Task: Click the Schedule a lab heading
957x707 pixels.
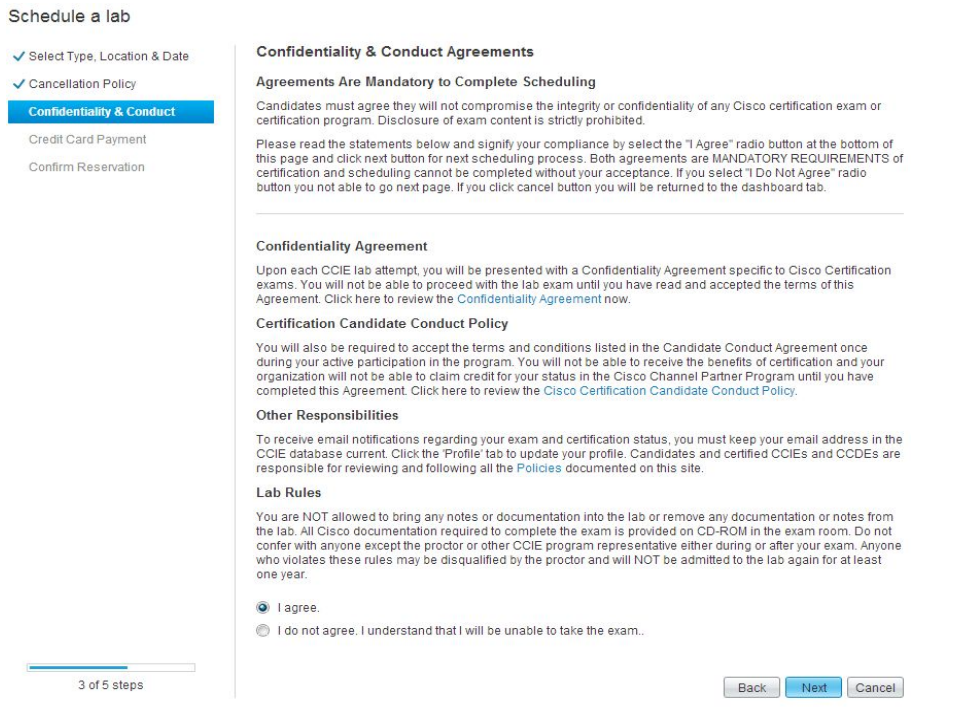Action: click(x=70, y=16)
